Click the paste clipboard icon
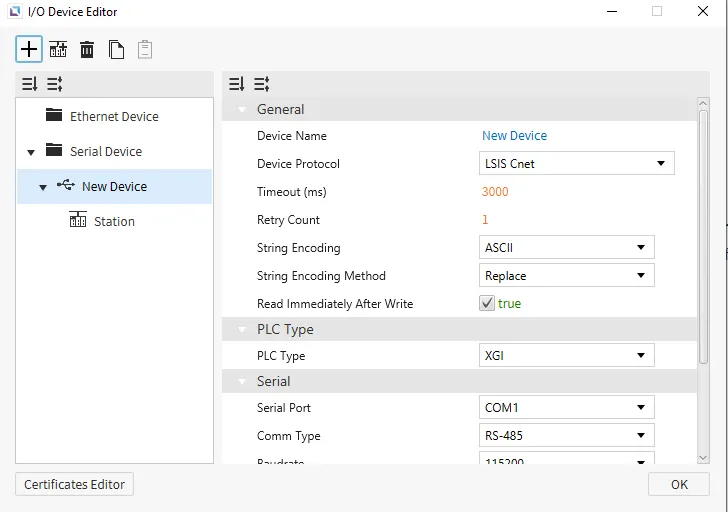Screen dimensions: 728x512 click(x=145, y=49)
